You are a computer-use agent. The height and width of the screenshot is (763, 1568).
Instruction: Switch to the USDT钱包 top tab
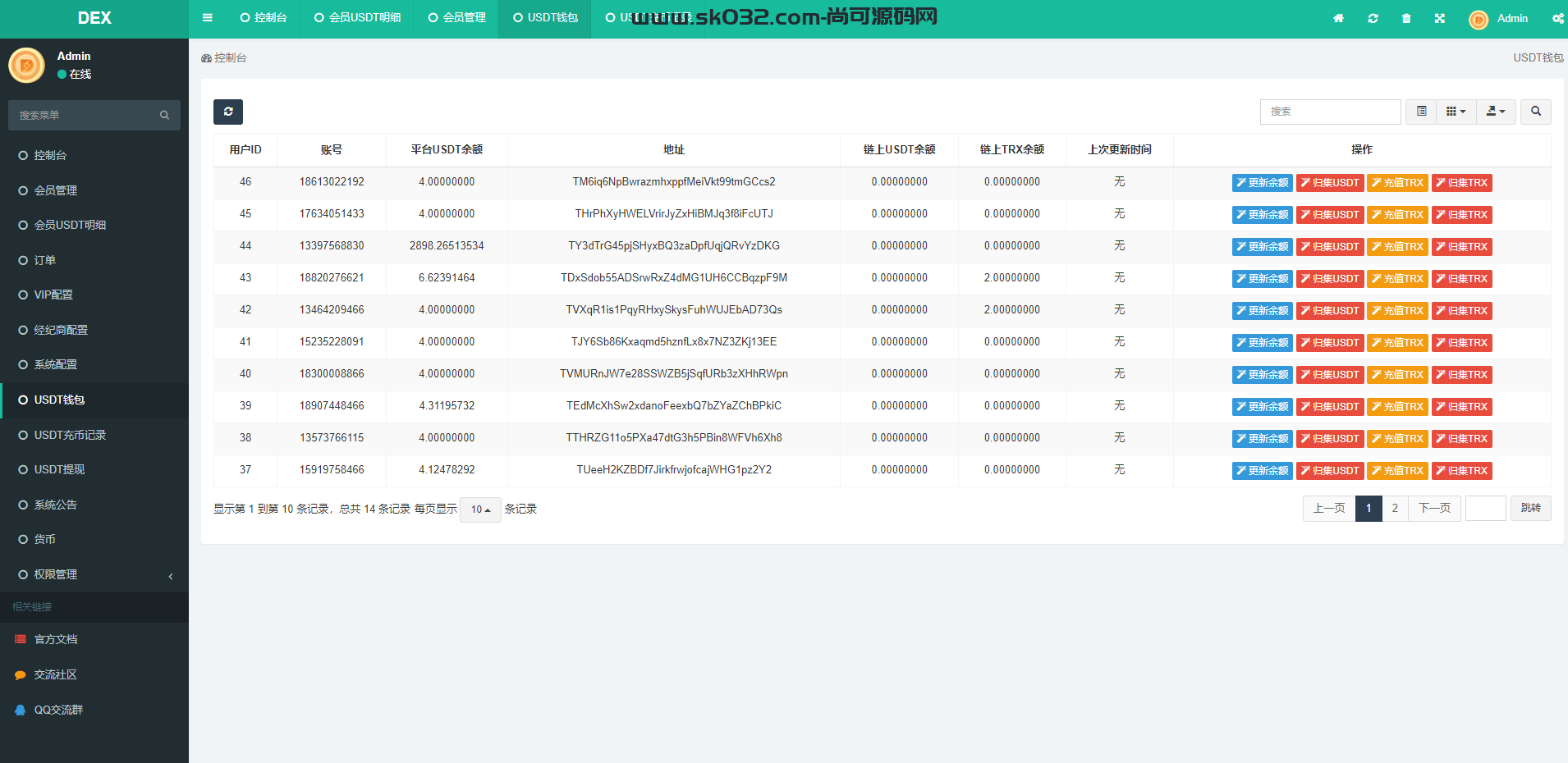click(x=545, y=18)
